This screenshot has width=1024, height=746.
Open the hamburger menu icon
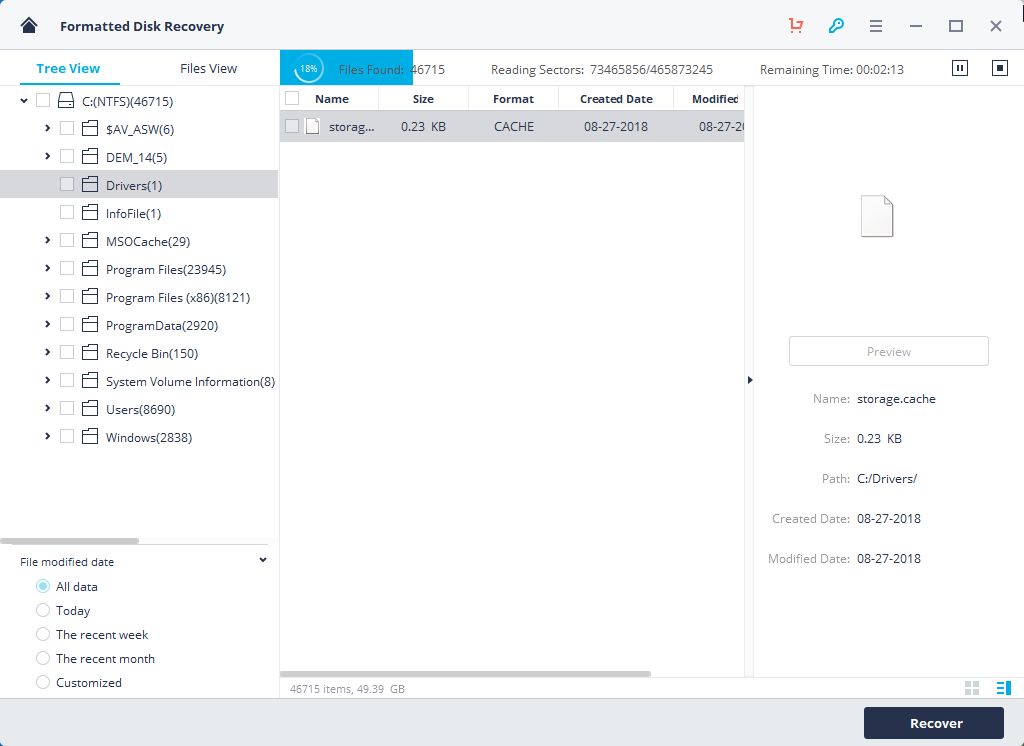[875, 26]
